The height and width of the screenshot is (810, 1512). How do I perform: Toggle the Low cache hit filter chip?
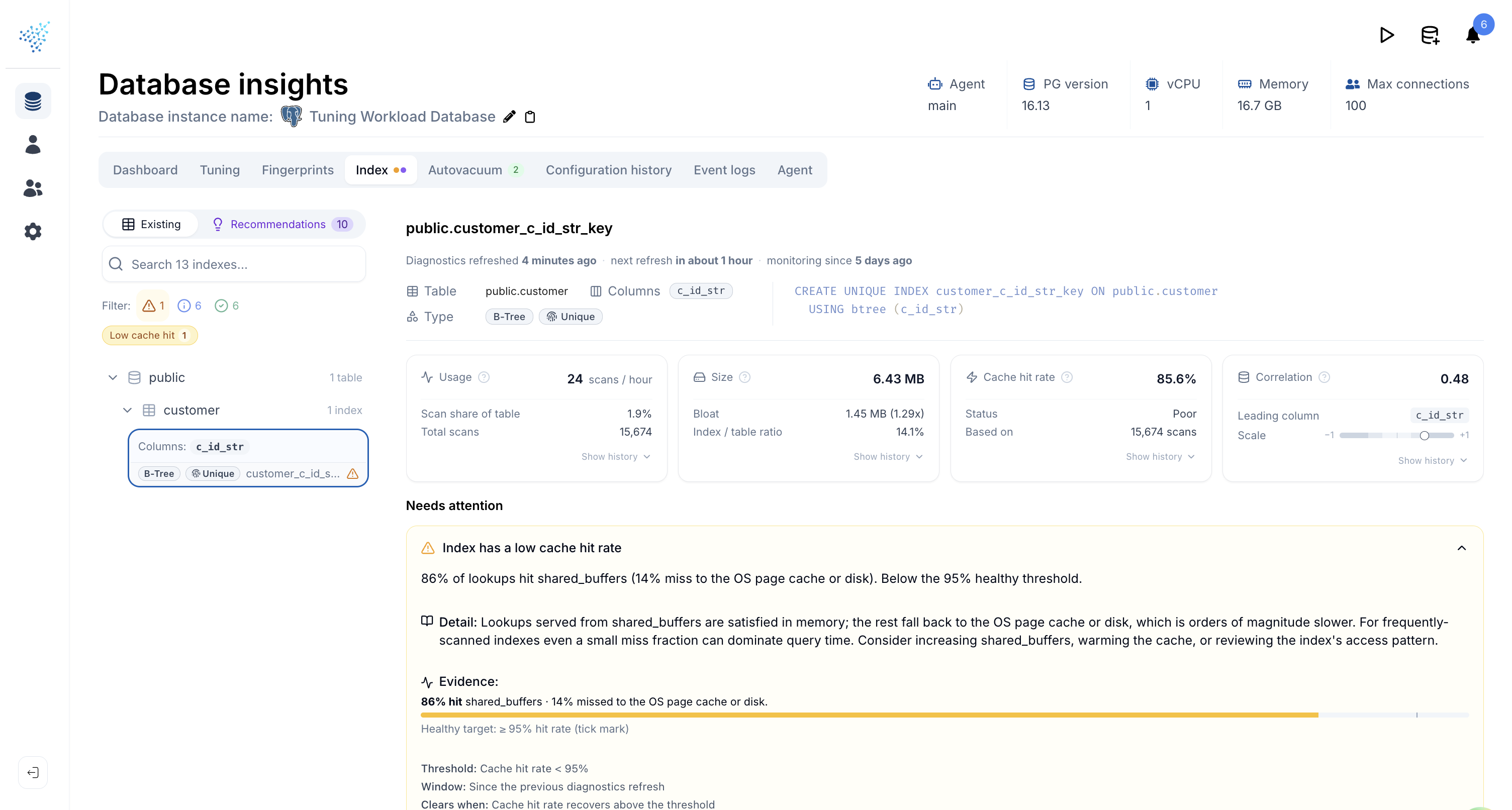(x=150, y=336)
